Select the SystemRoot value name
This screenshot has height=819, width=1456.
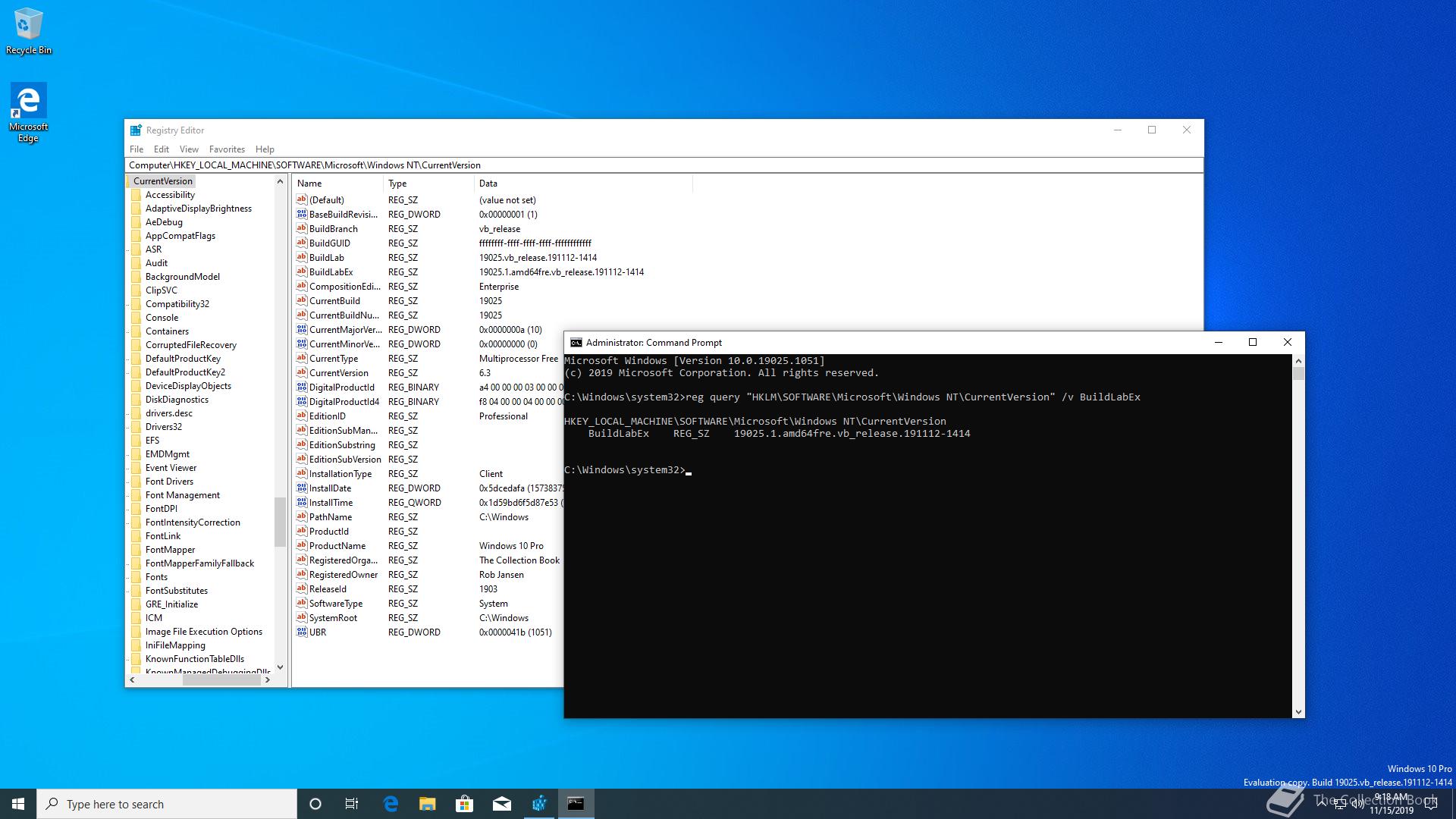[x=333, y=617]
